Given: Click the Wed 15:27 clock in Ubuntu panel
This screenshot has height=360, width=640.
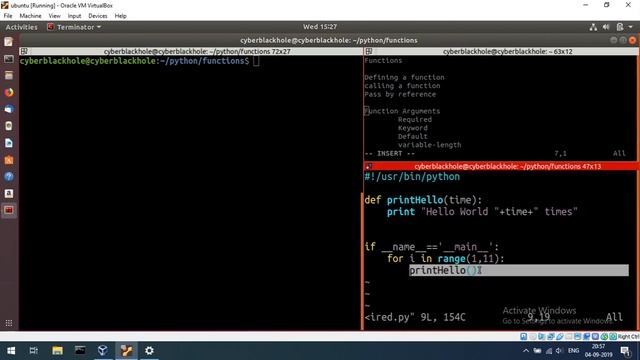Looking at the screenshot, I should [x=320, y=27].
